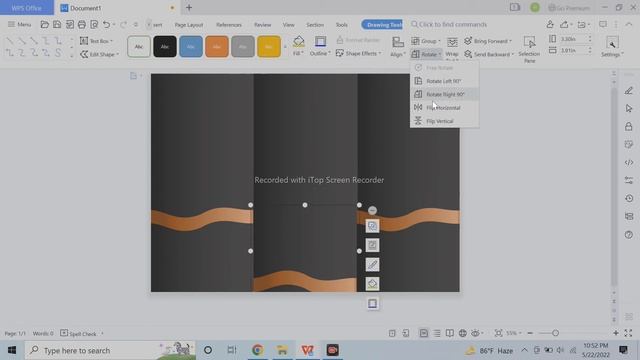Viewport: 640px width, 360px height.
Task: Click the floating fill bucket icon beside shape
Action: tap(372, 284)
